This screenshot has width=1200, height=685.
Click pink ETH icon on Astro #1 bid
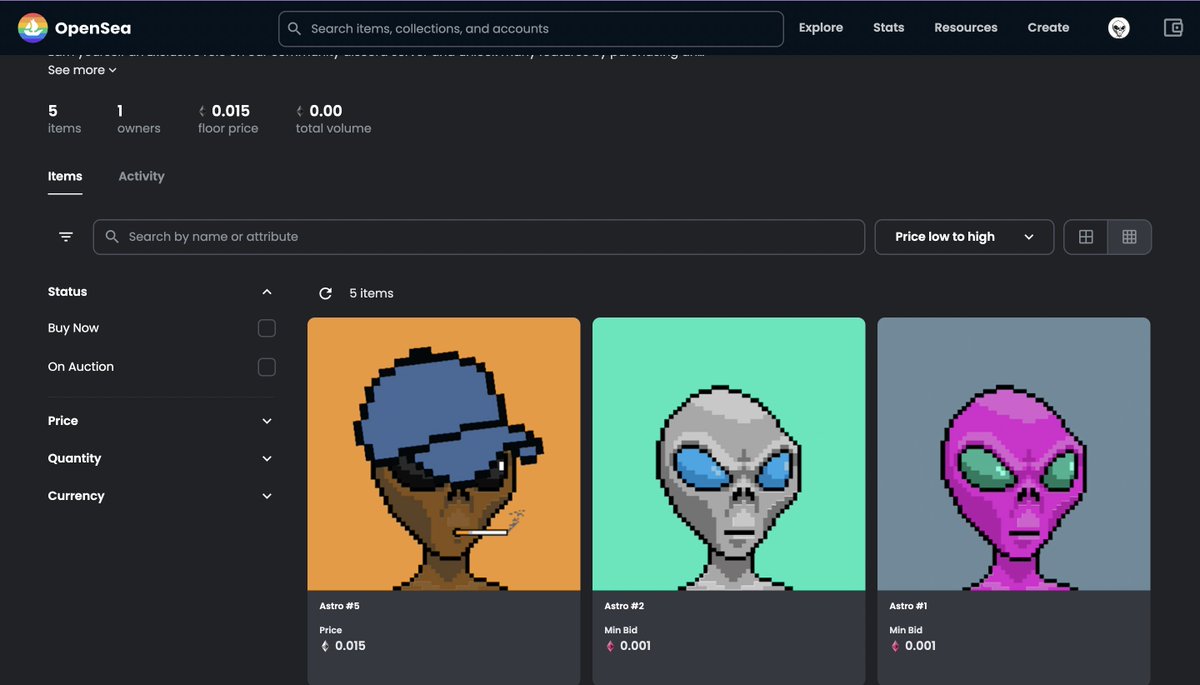click(x=895, y=646)
